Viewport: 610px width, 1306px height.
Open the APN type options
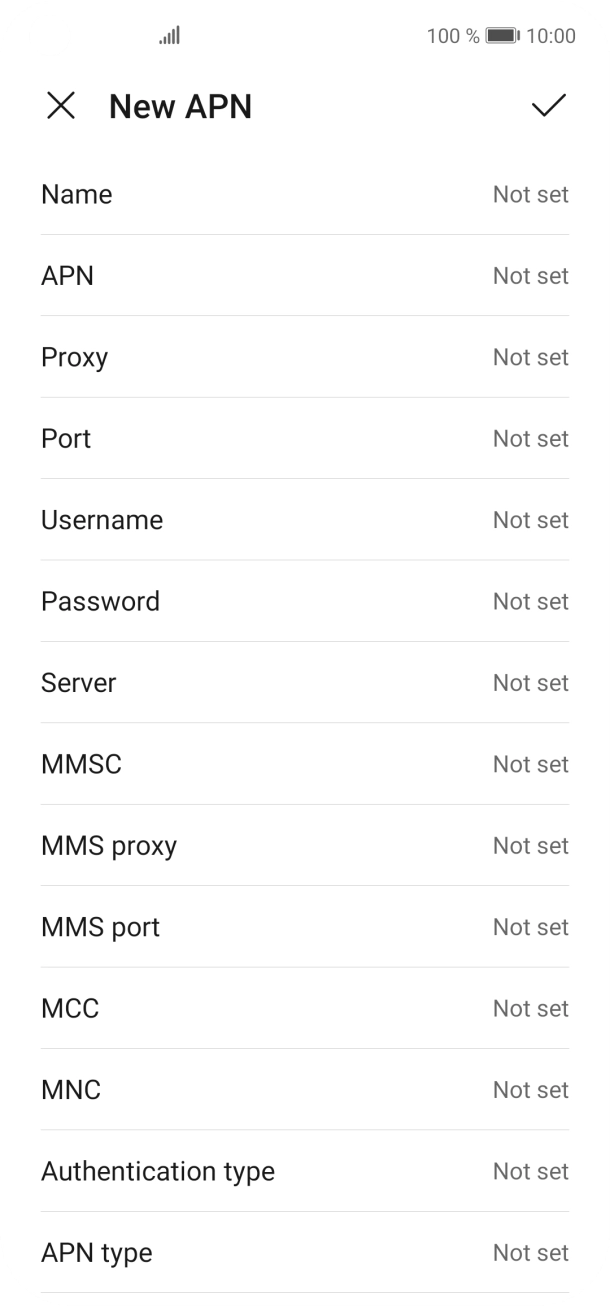click(x=305, y=1253)
